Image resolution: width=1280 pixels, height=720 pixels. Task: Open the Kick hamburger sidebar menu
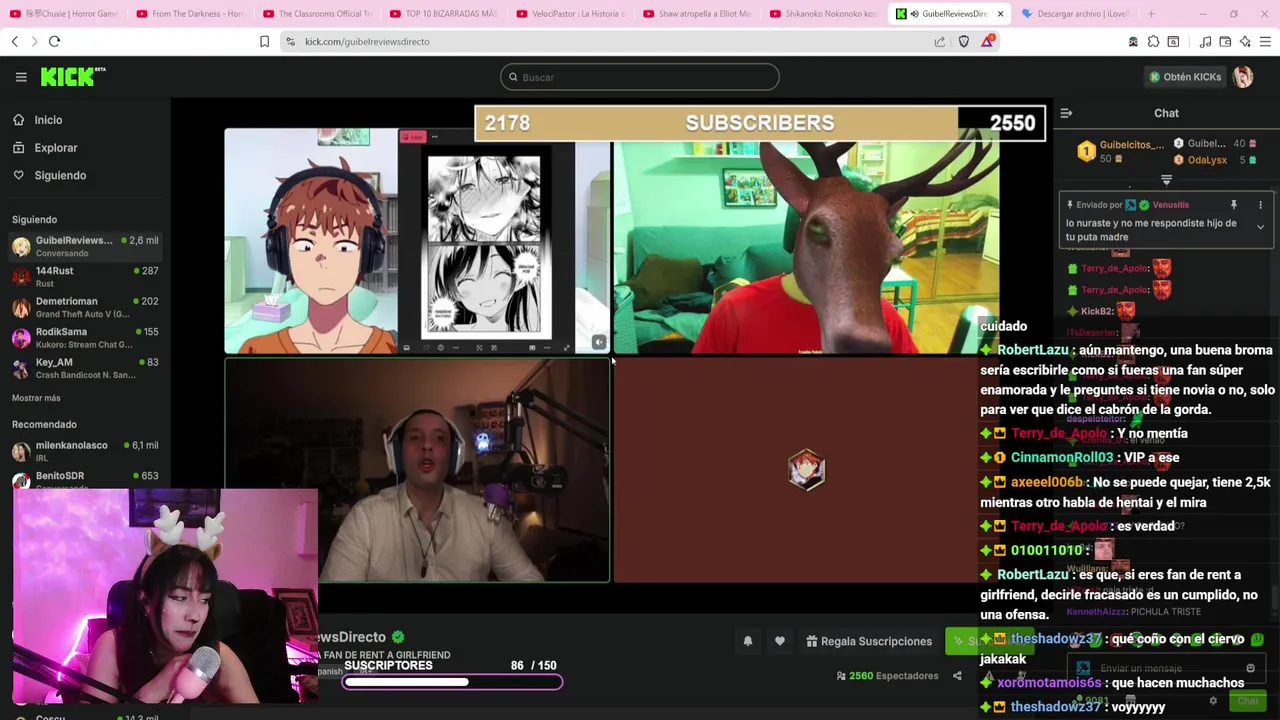click(x=21, y=77)
